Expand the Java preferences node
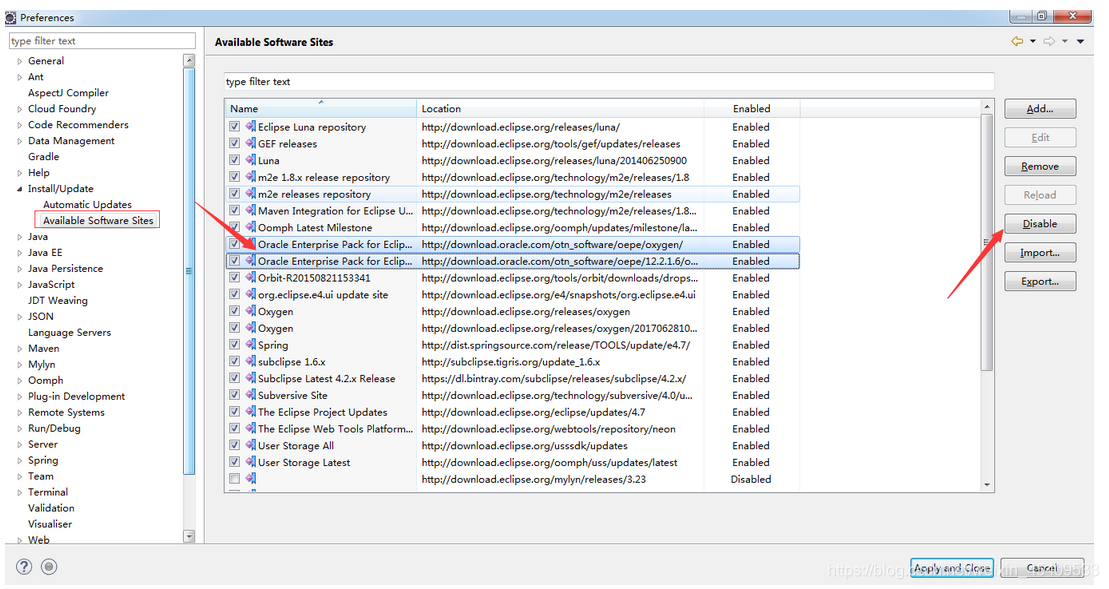 point(20,237)
